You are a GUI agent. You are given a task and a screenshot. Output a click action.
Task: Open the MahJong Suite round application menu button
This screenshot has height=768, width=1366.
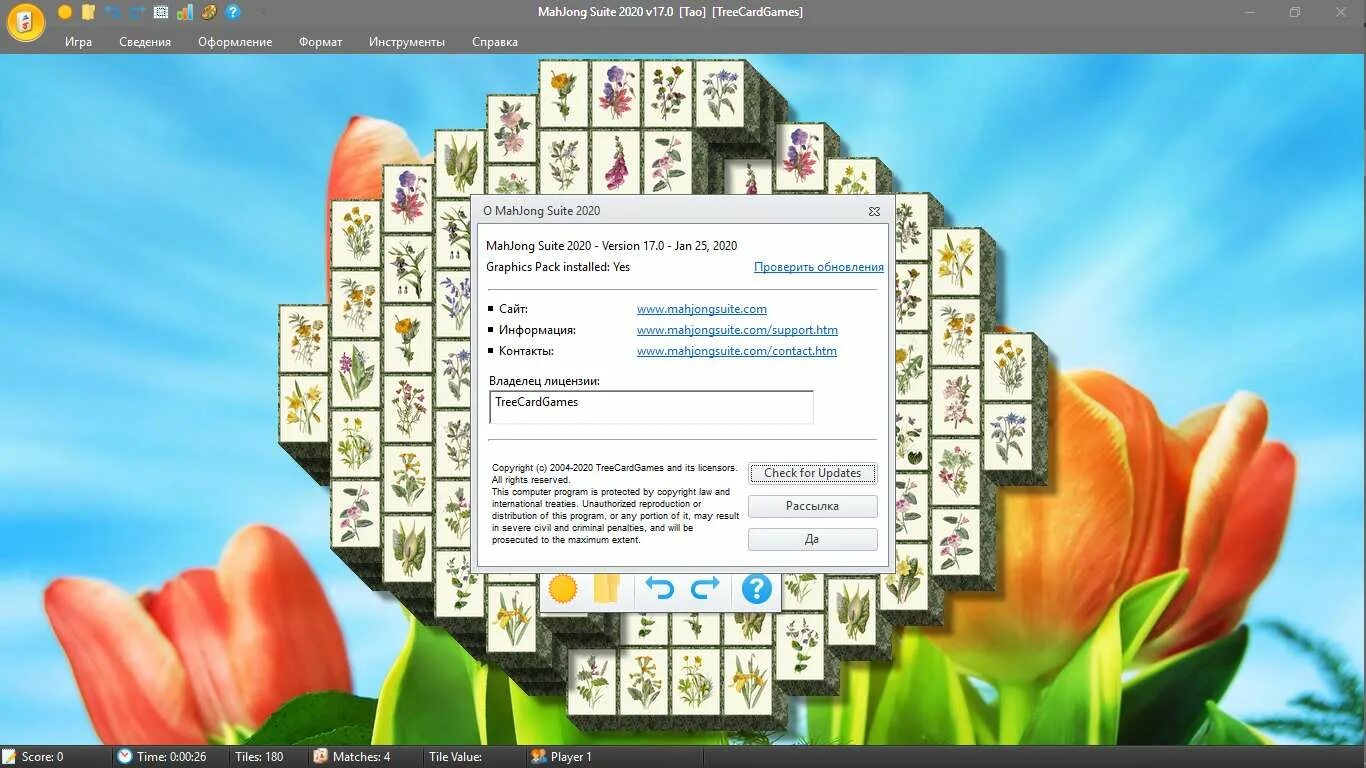[25, 22]
